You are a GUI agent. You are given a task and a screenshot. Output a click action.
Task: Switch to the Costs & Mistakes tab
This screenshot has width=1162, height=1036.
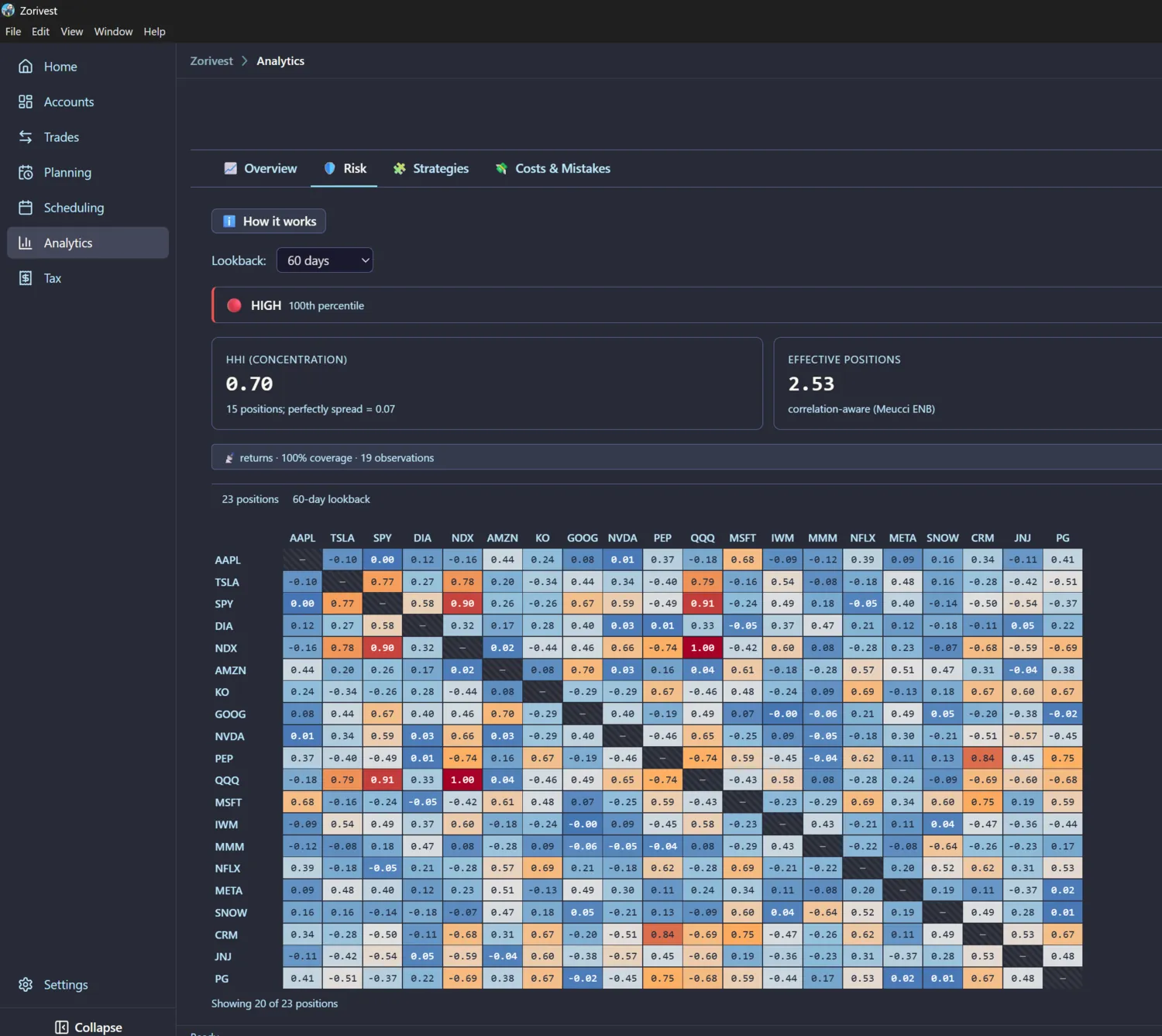553,168
